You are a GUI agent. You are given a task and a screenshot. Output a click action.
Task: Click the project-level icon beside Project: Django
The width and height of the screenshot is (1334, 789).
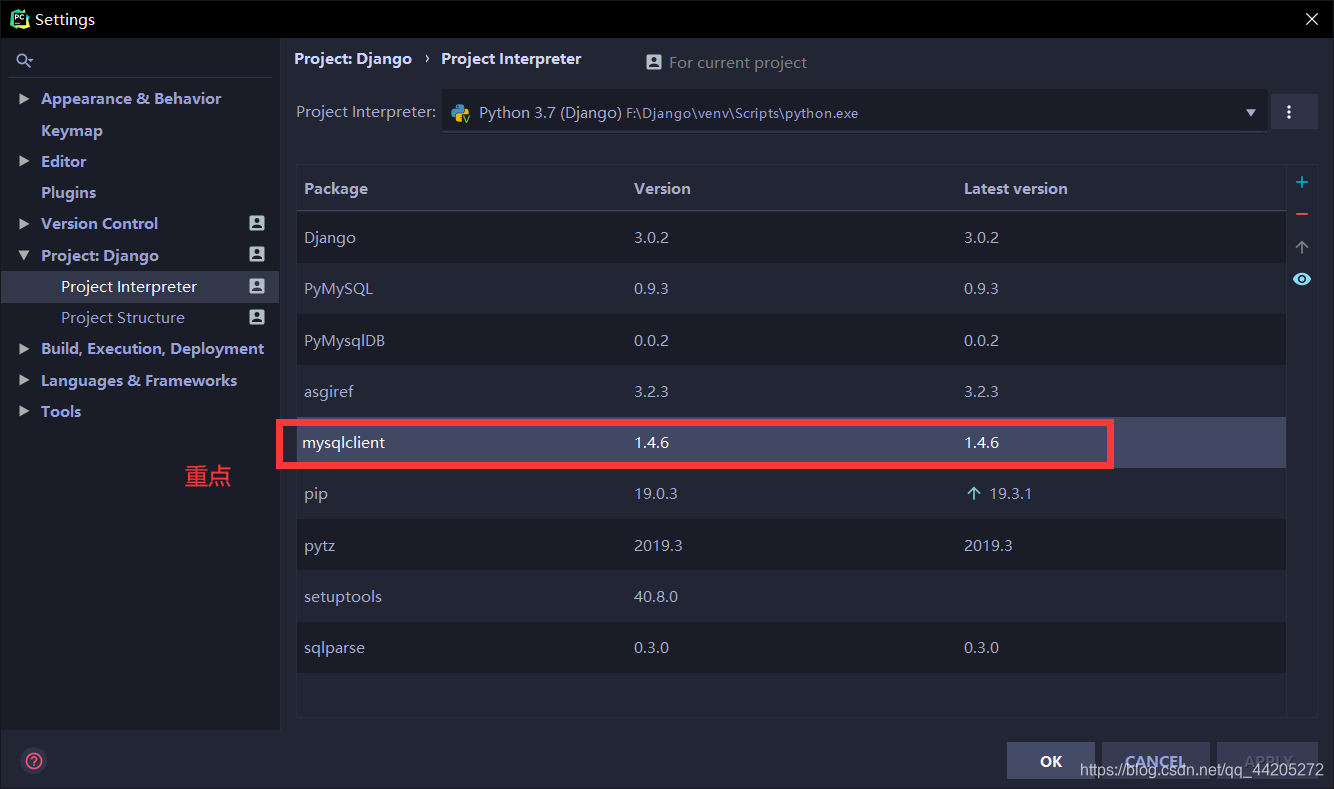(257, 254)
